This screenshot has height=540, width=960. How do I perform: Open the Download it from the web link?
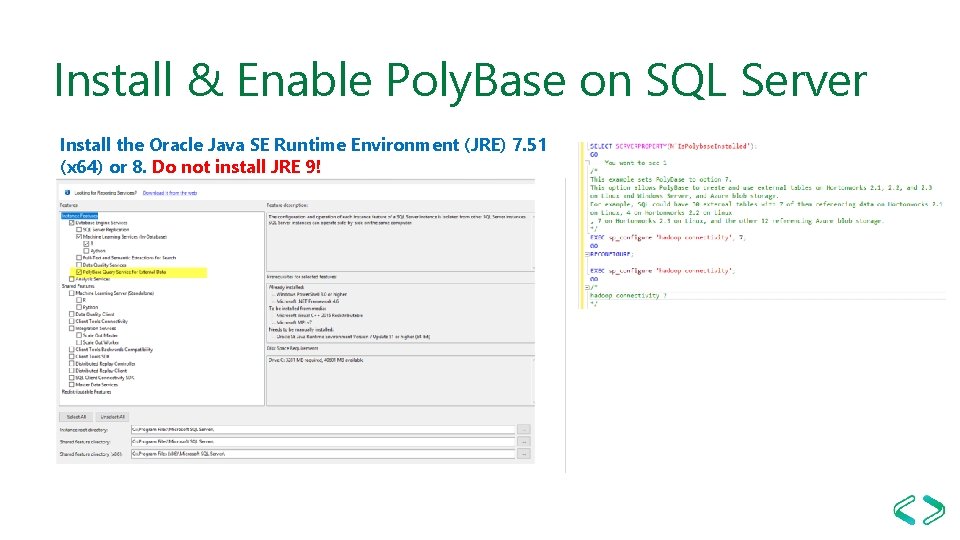point(170,193)
